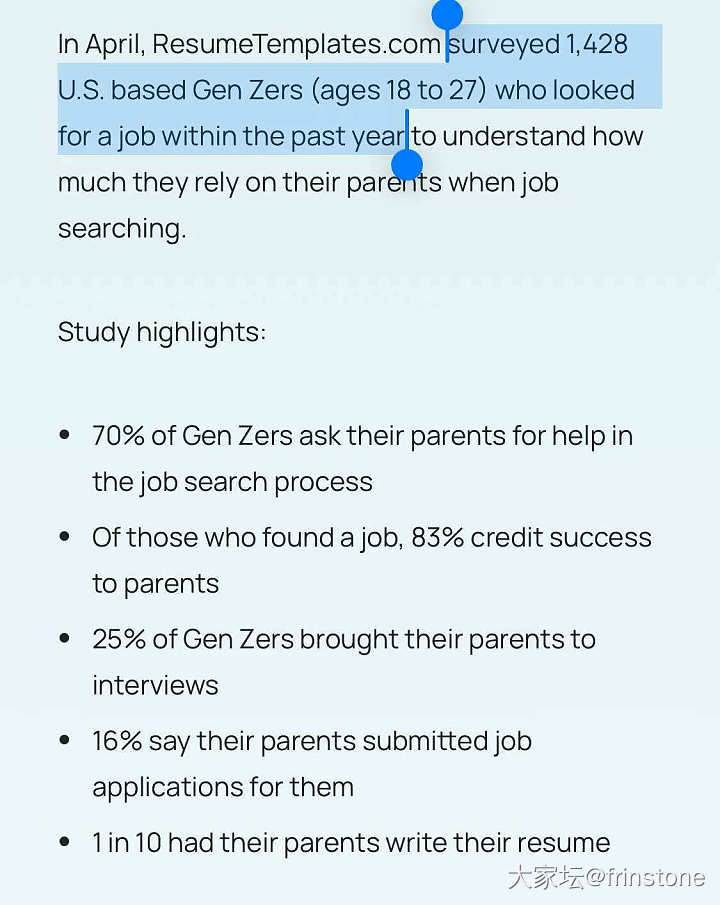720x905 pixels.
Task: Tap the highlighted text "U.S. based Gen Zers"
Action: (180, 91)
